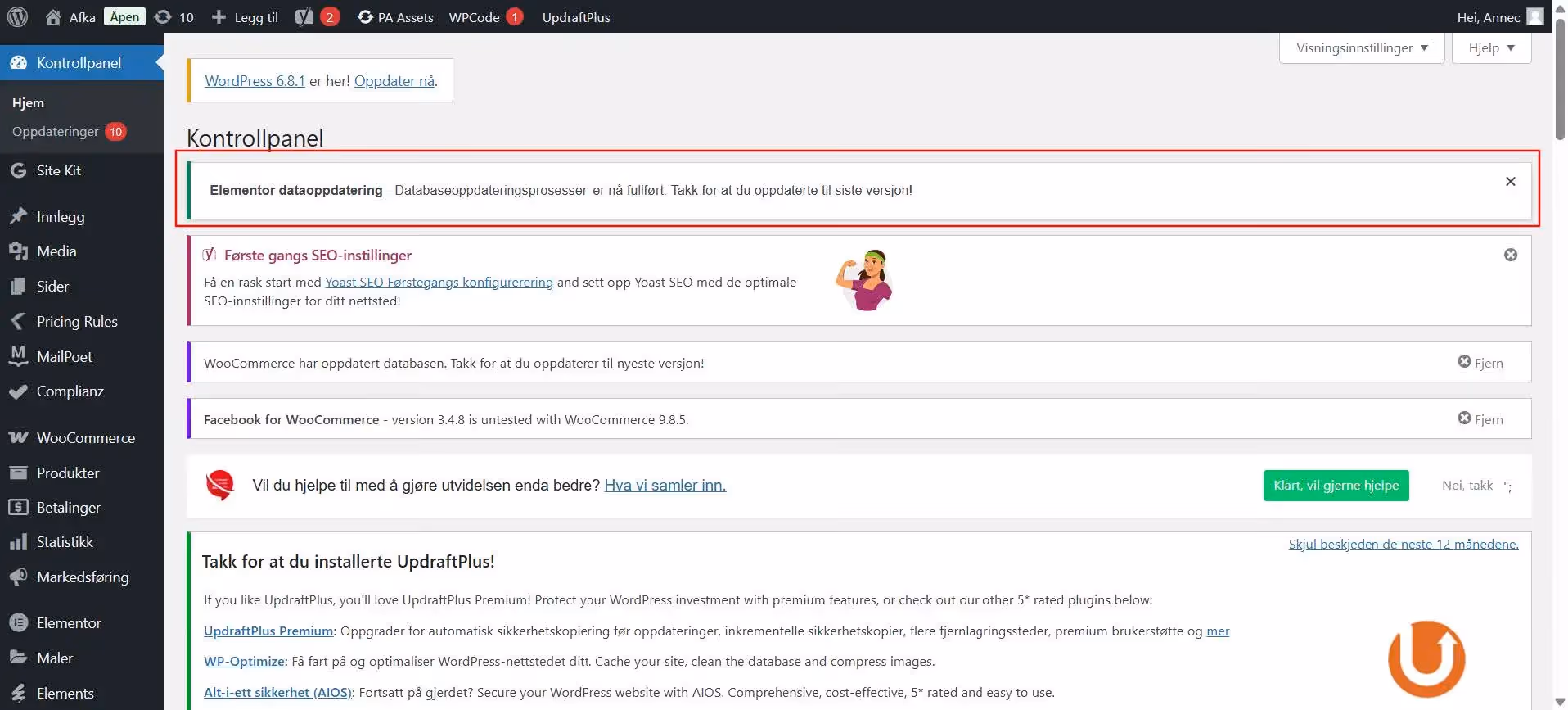Remove the WooCommerce database updated notice
Image resolution: width=1568 pixels, height=710 pixels.
(x=1480, y=363)
